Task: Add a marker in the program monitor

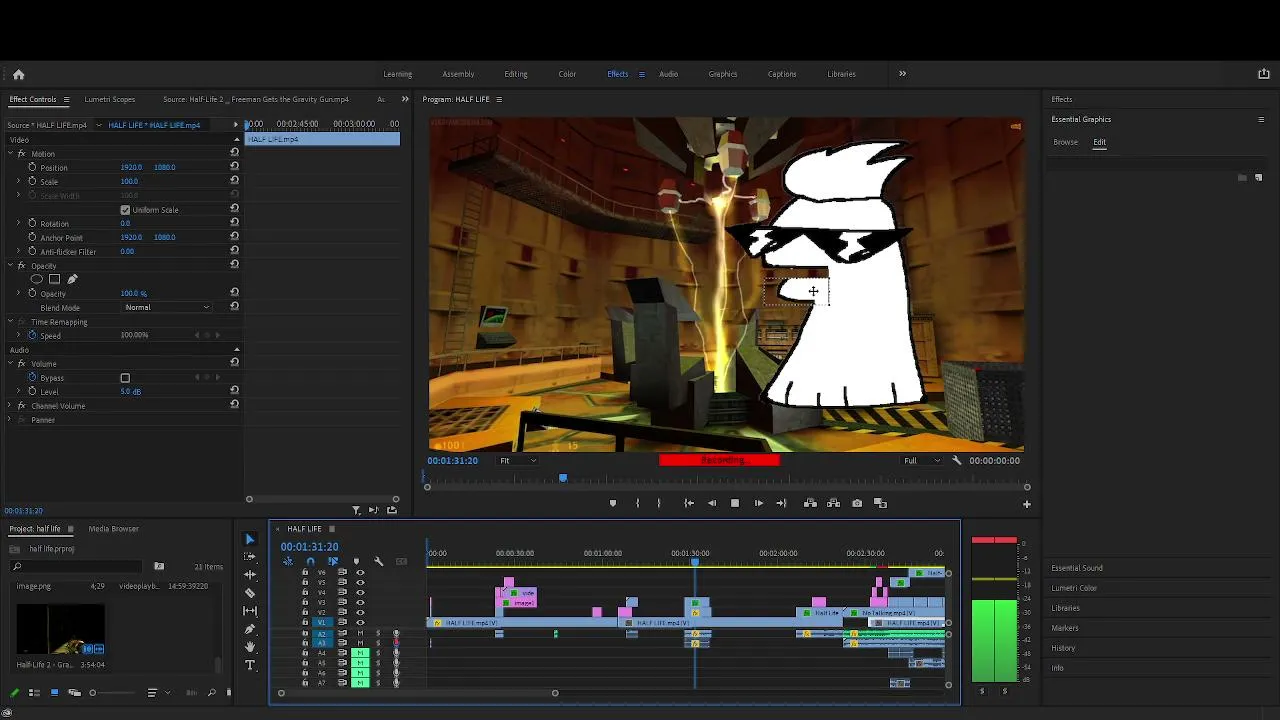Action: (x=613, y=503)
